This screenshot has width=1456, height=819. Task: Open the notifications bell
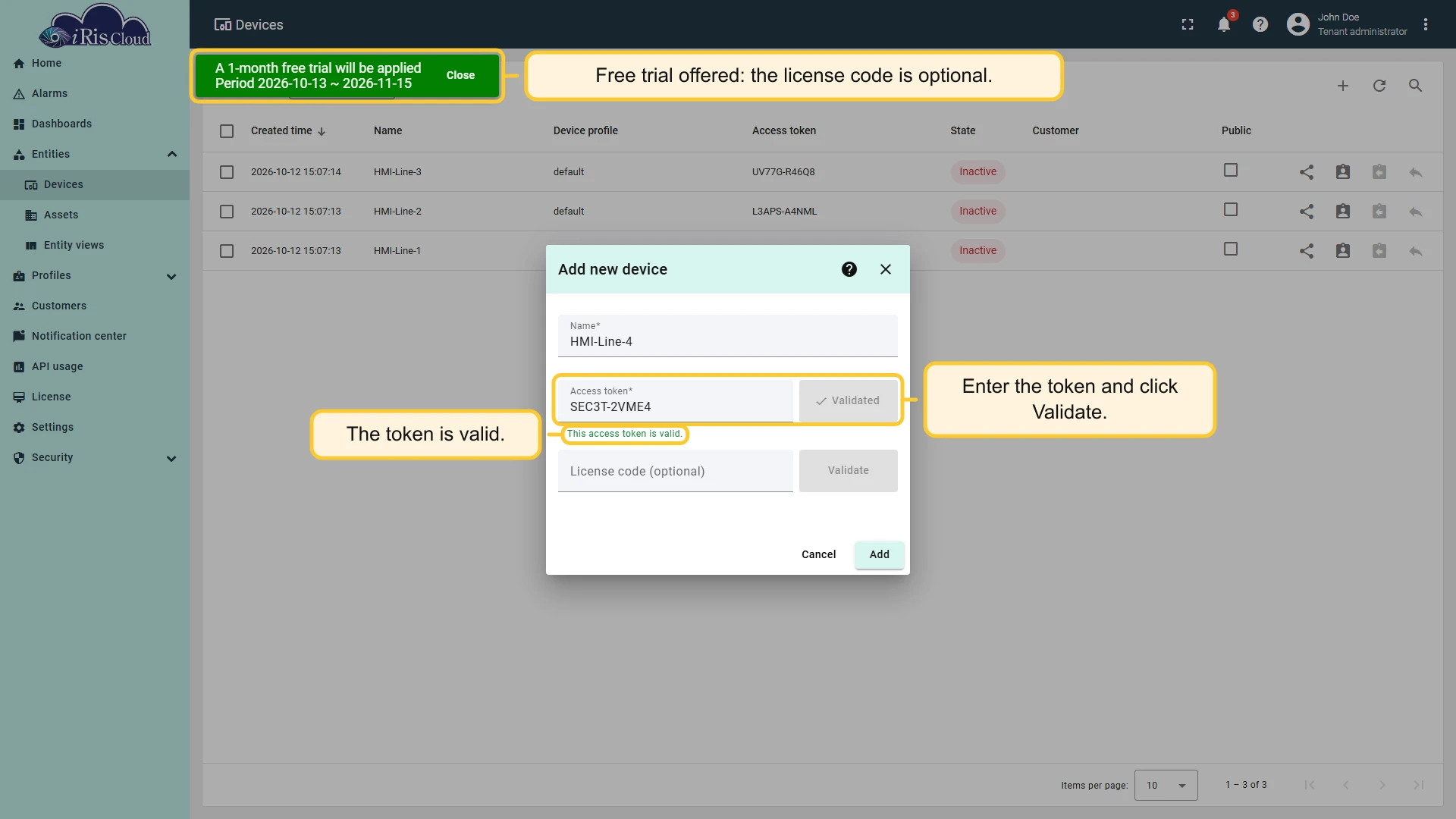click(1223, 25)
